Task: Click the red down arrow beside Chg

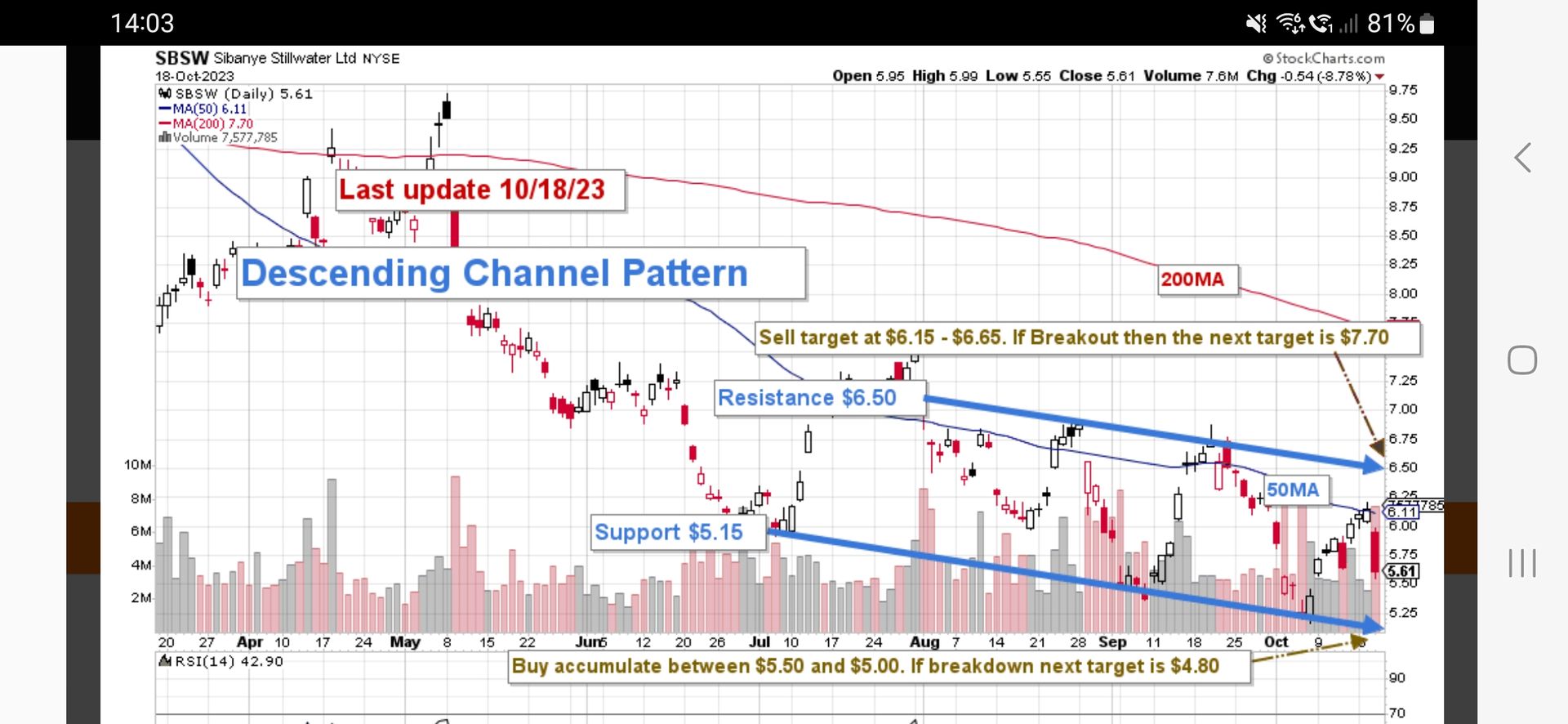Action: 1380,77
